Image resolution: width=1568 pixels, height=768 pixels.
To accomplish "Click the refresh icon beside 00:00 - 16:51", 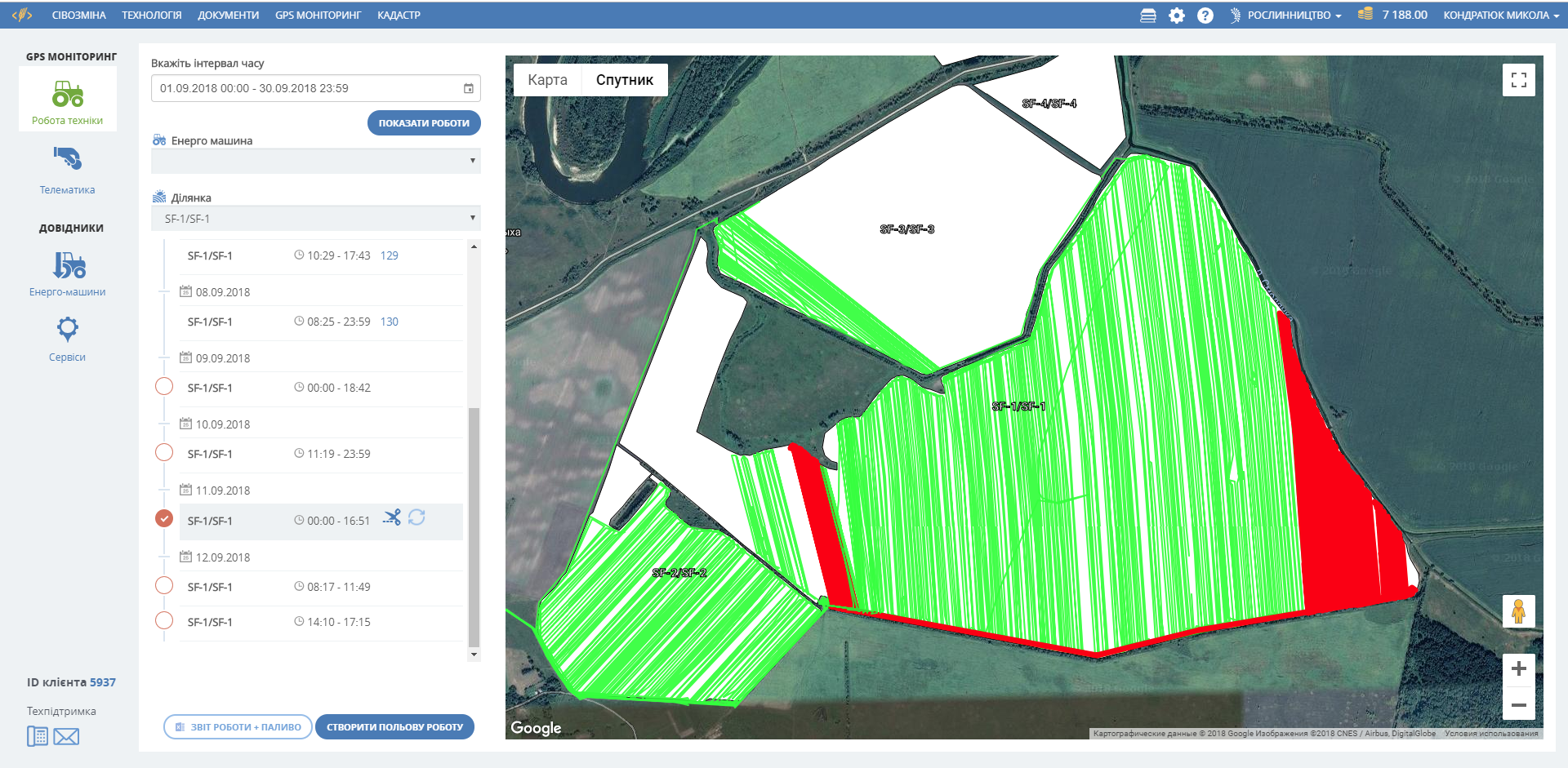I will pyautogui.click(x=416, y=517).
